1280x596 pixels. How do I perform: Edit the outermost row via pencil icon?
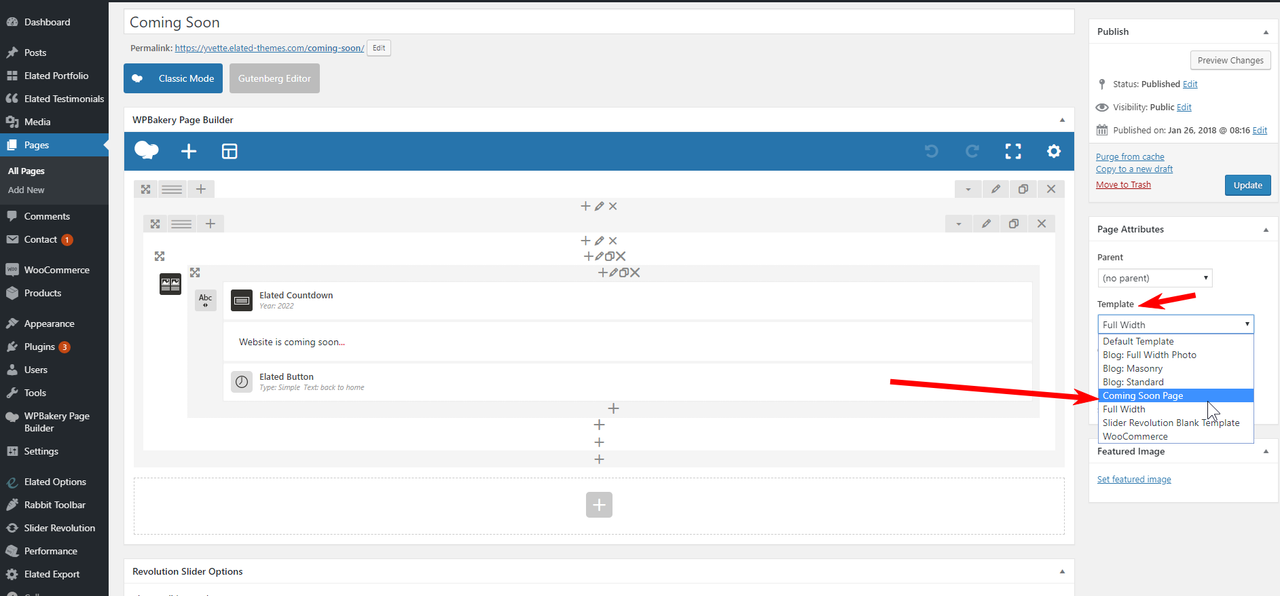pyautogui.click(x=995, y=189)
